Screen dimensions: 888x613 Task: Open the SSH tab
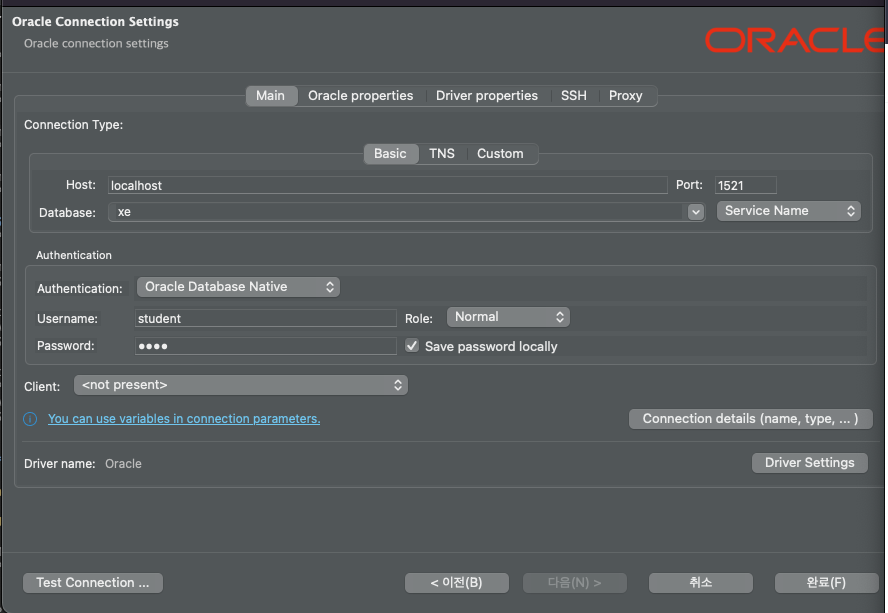click(574, 95)
